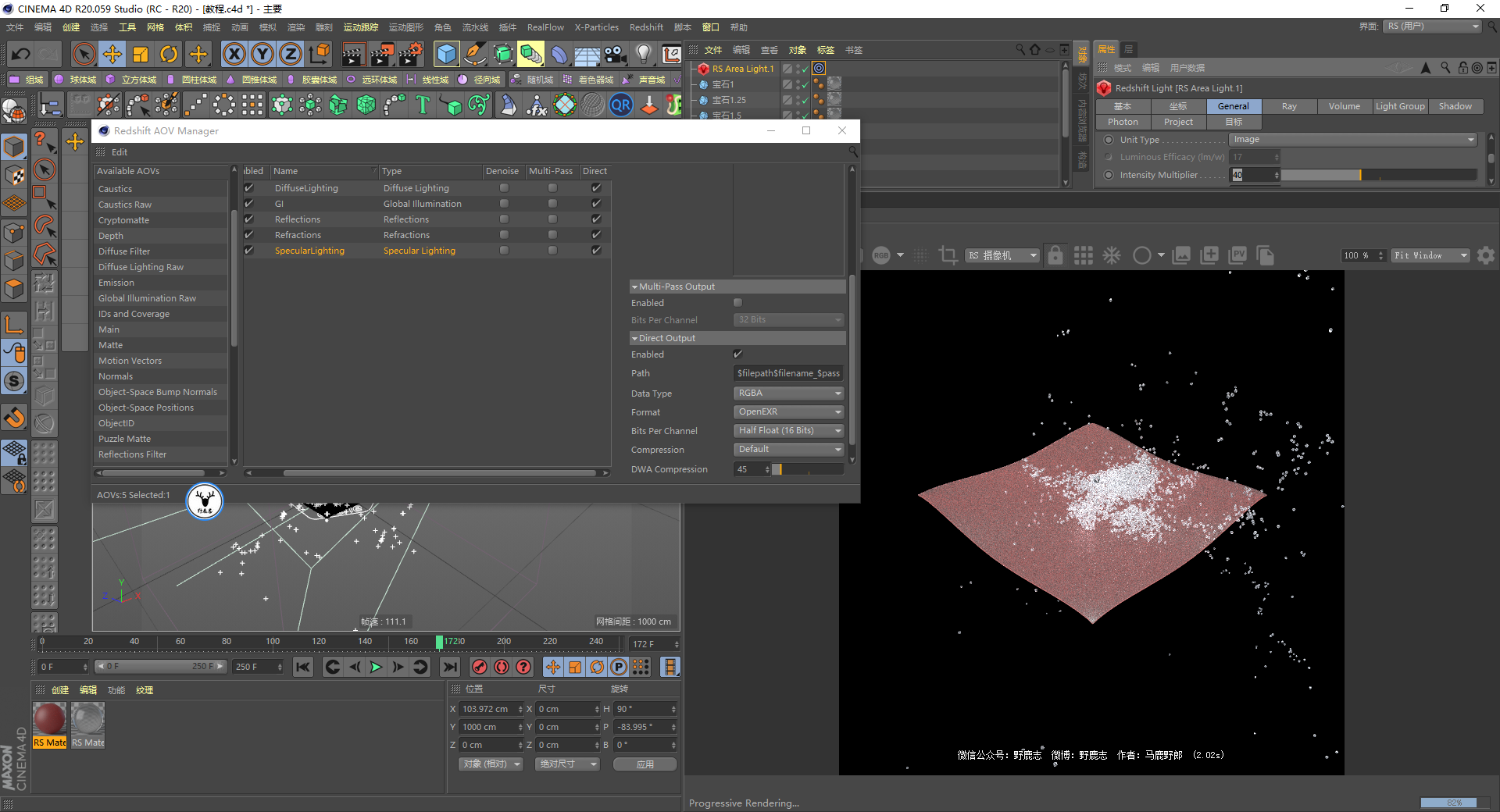
Task: Add Random field 随机域
Action: tap(532, 80)
